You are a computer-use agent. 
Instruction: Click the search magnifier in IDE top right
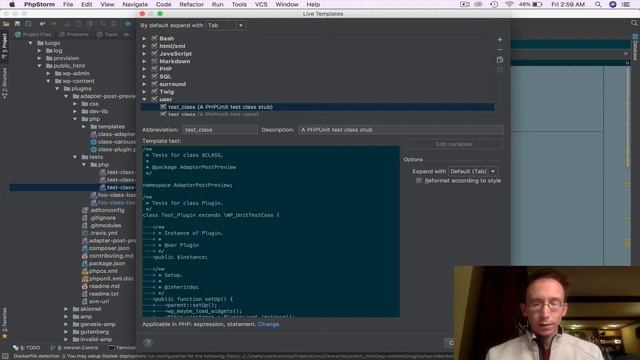[634, 23]
